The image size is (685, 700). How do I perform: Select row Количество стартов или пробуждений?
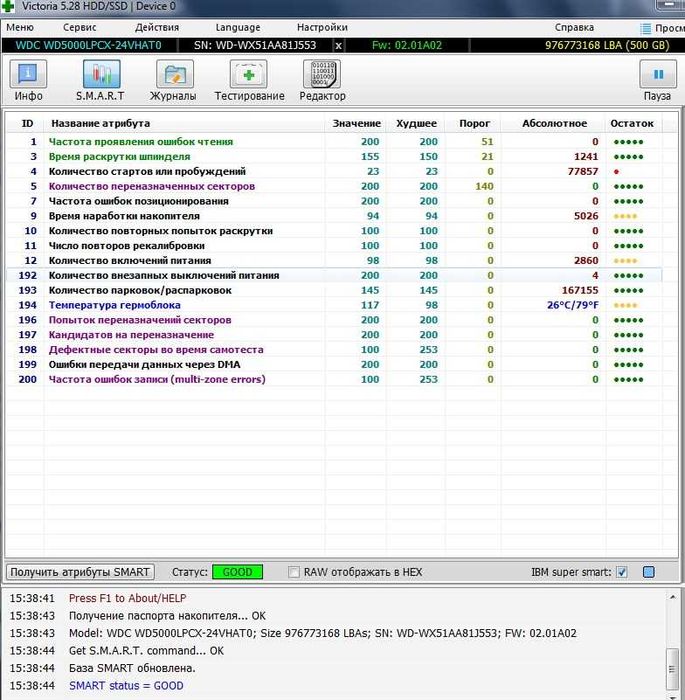334,171
